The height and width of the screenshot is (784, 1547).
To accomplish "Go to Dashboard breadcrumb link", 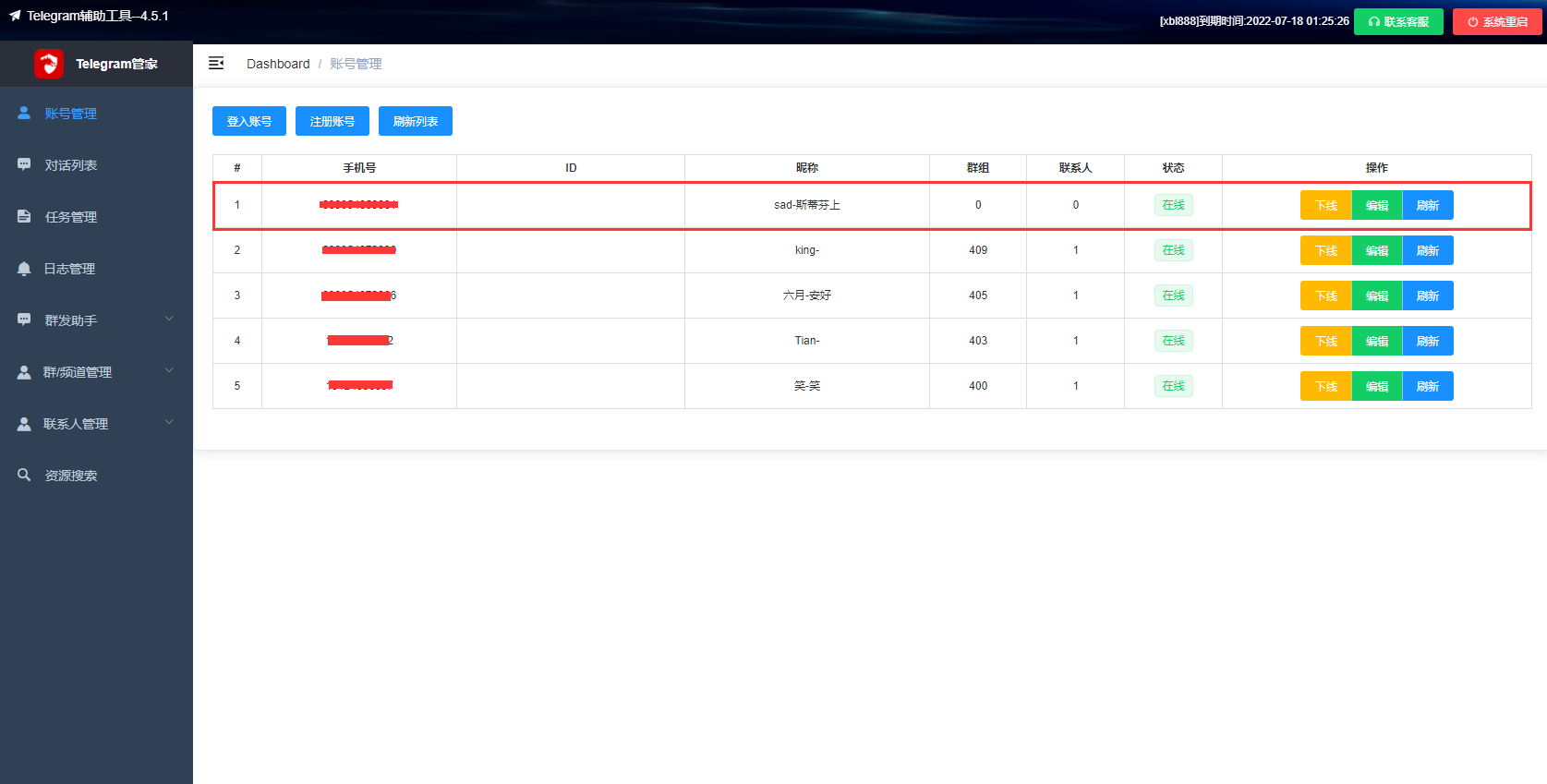I will [x=278, y=64].
